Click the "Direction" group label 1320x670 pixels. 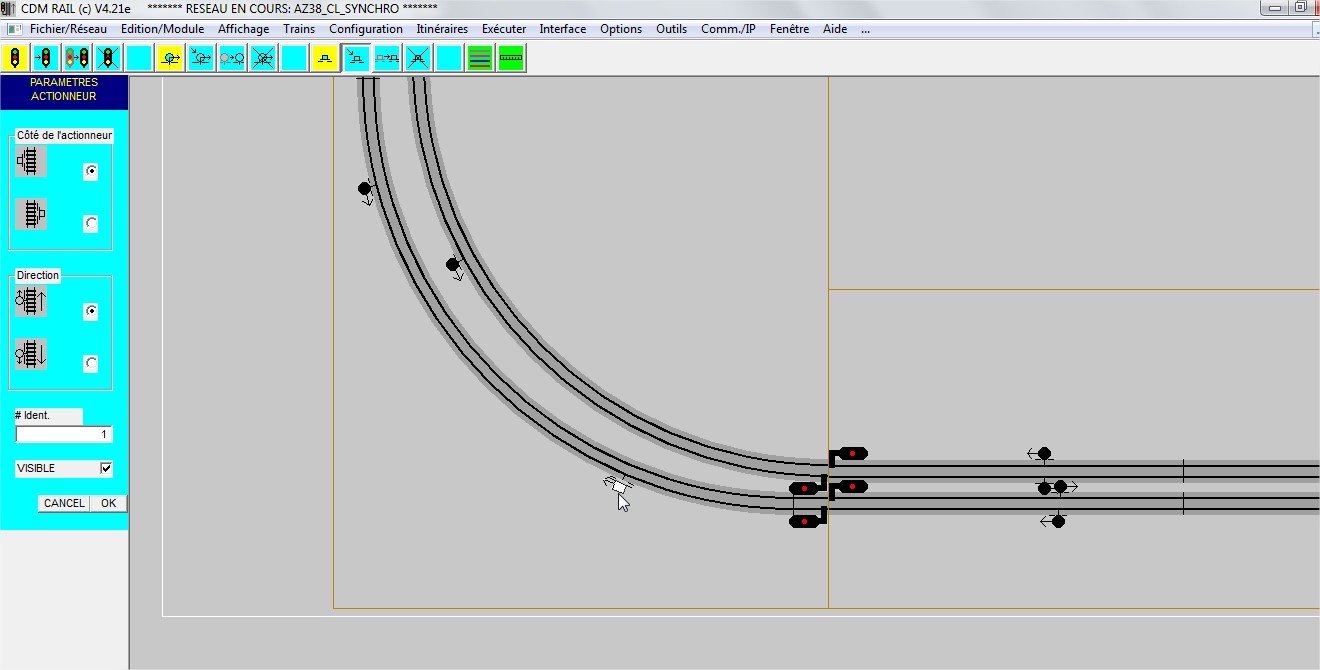tap(38, 275)
